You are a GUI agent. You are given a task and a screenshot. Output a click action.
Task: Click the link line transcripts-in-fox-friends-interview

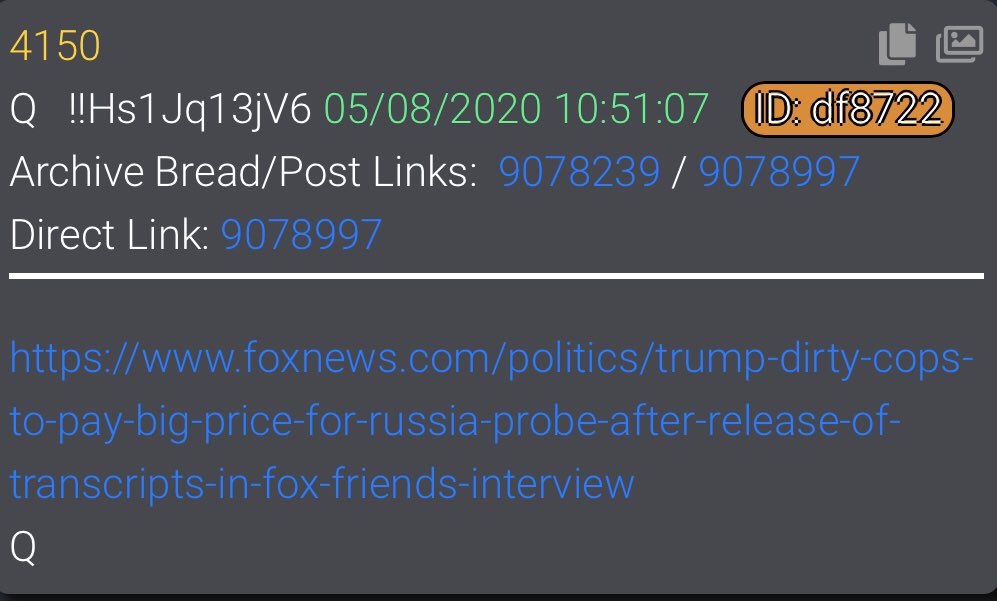pos(322,485)
